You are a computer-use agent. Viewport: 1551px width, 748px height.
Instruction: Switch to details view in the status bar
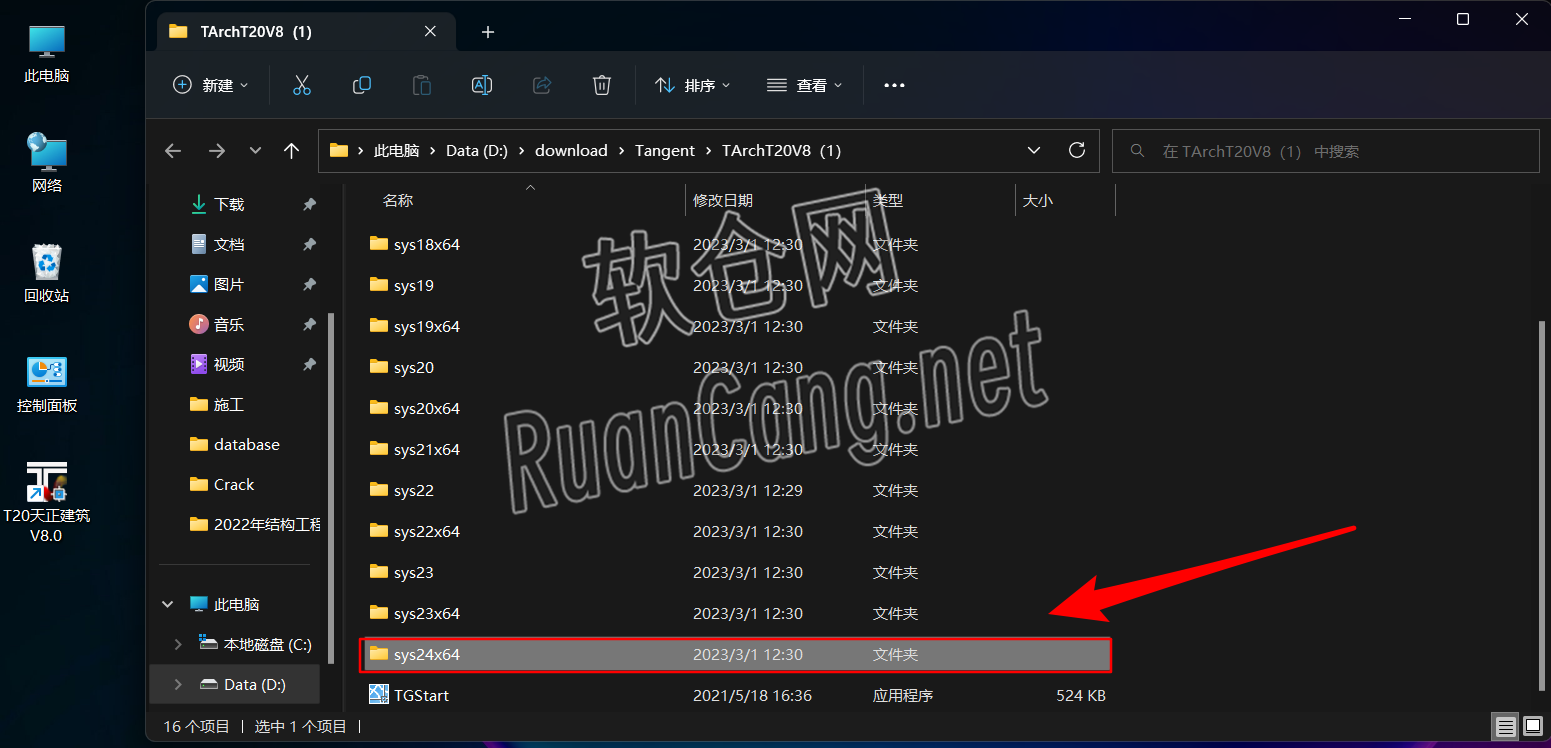point(1506,726)
